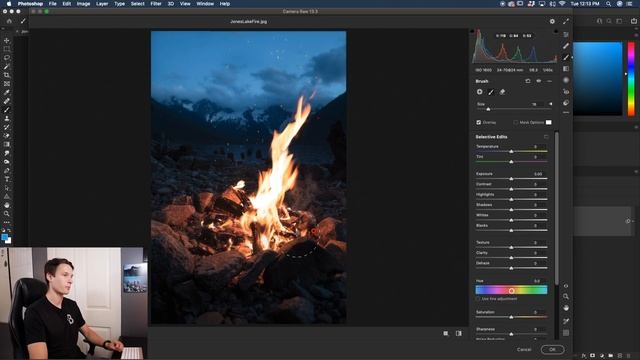This screenshot has height=360, width=640.
Task: Select the Rectangular Marquee tool
Action: pyautogui.click(x=7, y=49)
